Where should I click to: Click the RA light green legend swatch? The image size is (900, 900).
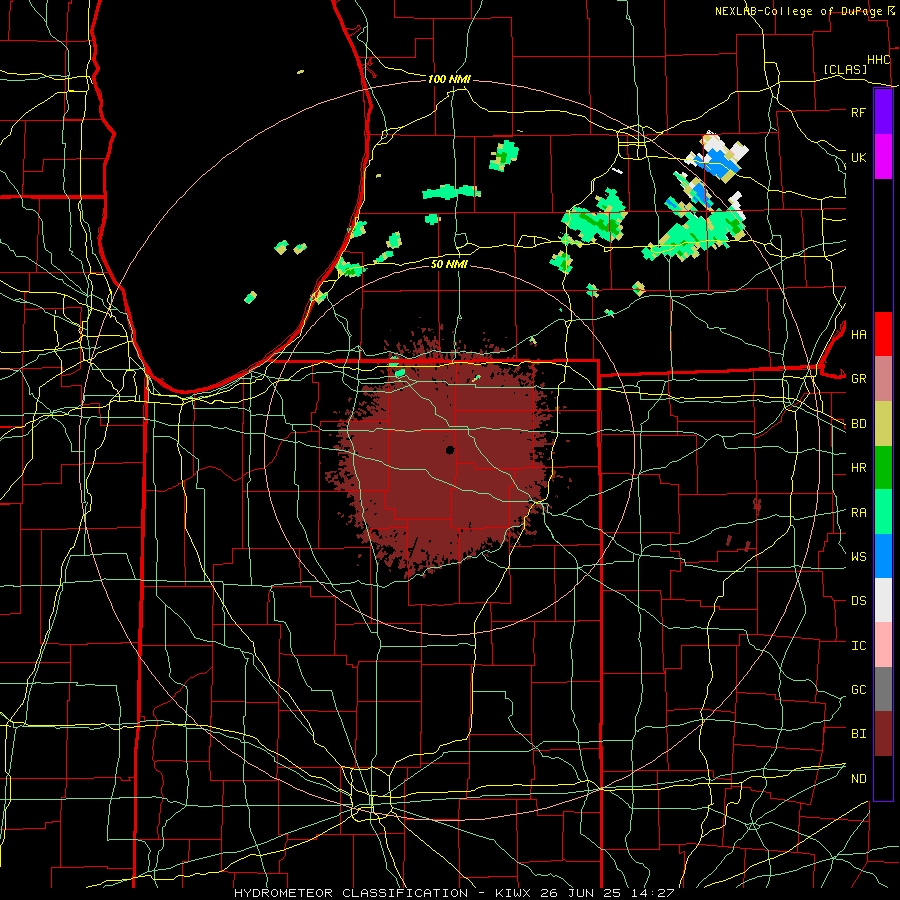click(883, 512)
